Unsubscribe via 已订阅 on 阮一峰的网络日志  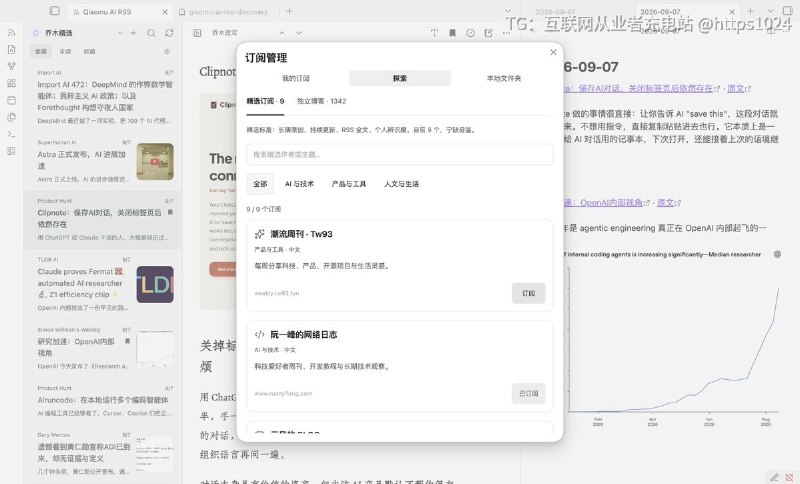pos(529,393)
